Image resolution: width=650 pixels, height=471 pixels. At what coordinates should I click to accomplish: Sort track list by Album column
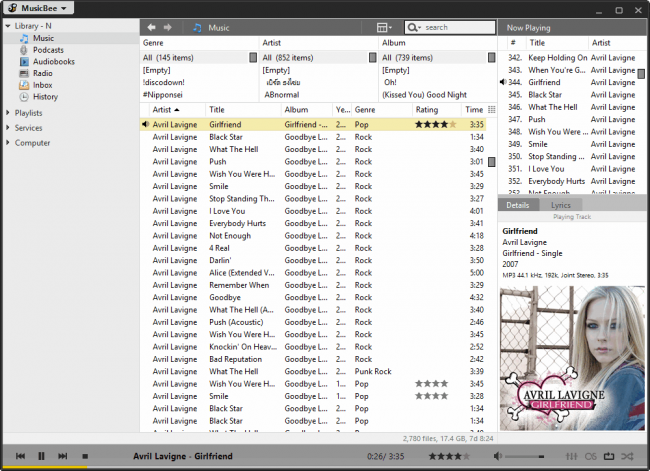click(x=307, y=109)
